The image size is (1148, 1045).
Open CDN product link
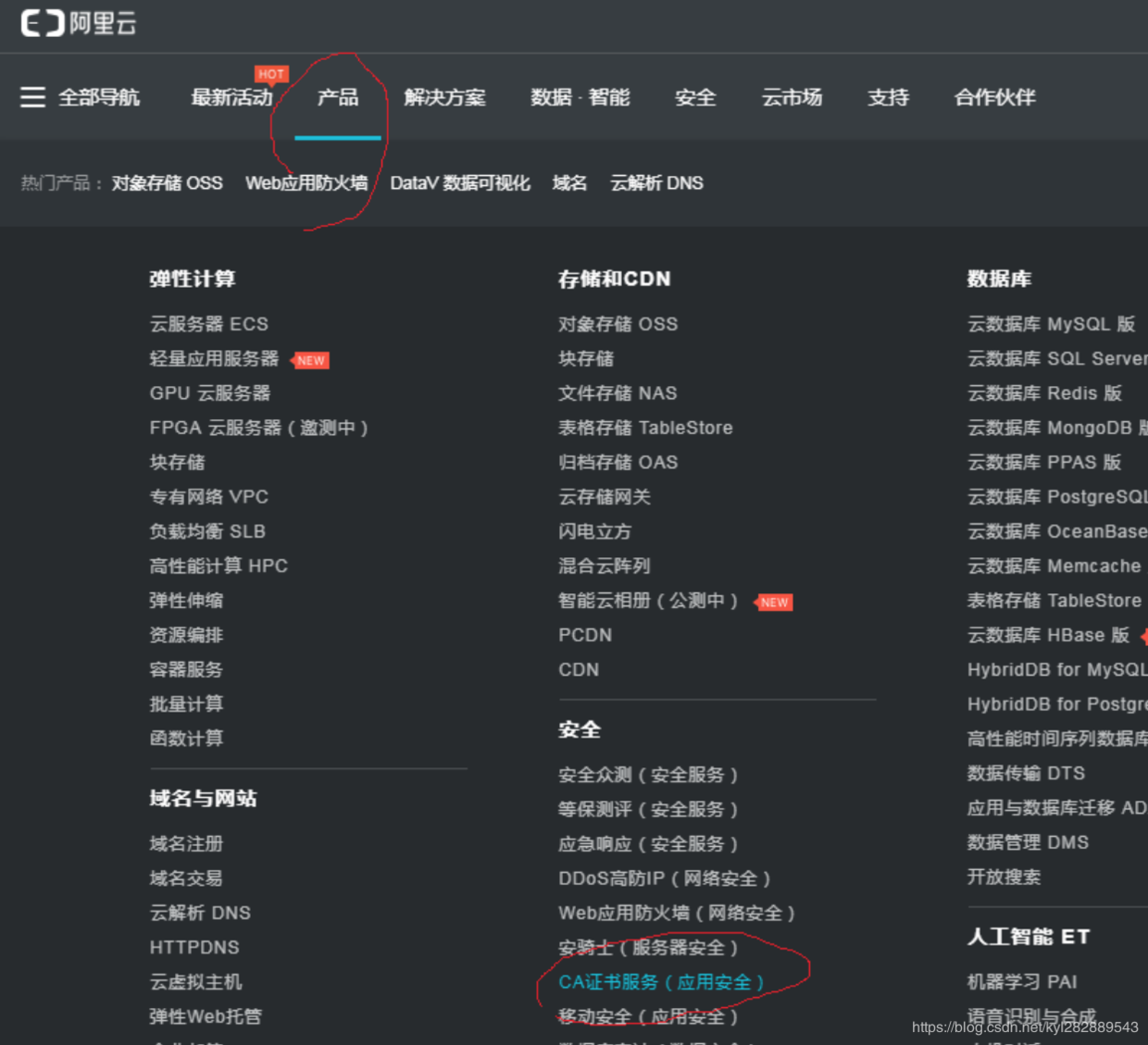tap(579, 669)
